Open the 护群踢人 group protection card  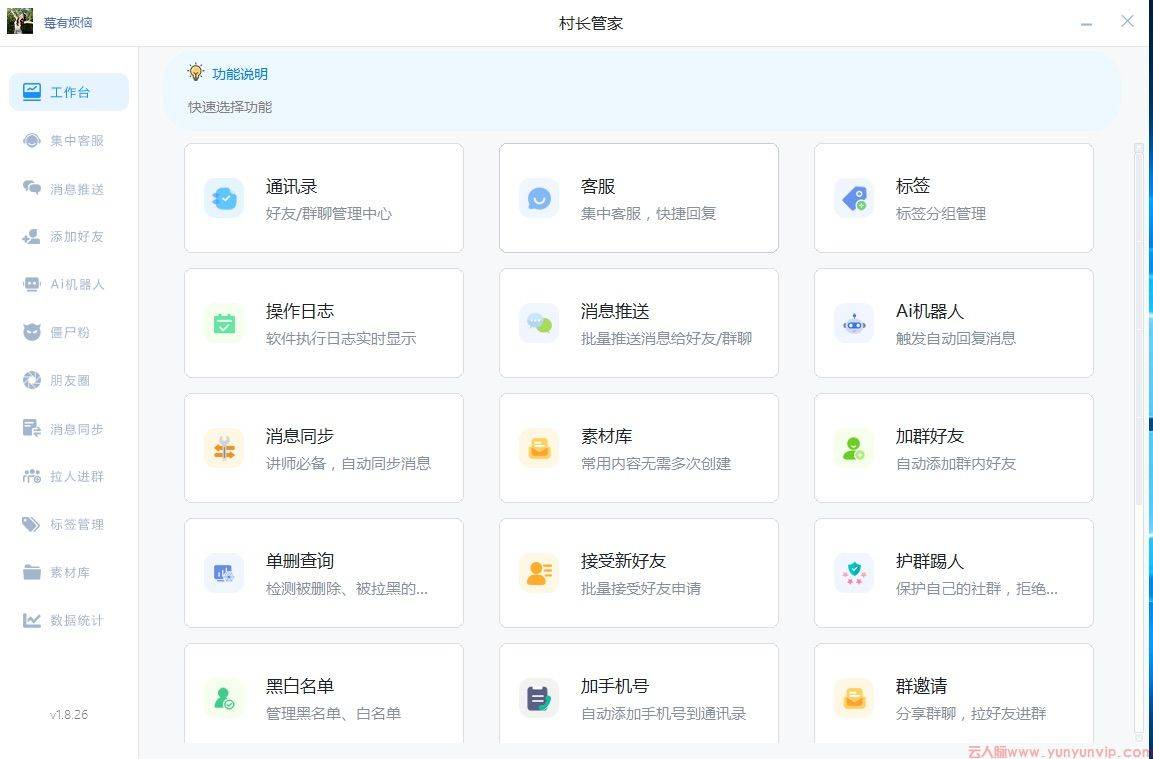click(x=953, y=573)
